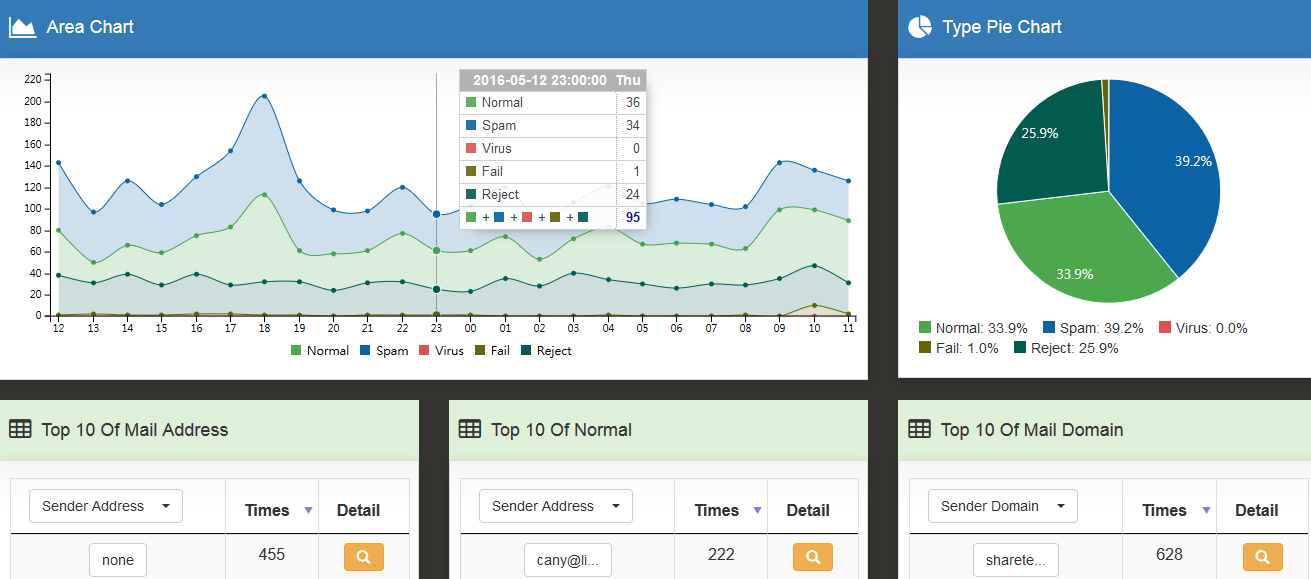Viewport: 1311px width, 579px height.
Task: Click table icon beside Top 10 Of Mail Domain
Action: 919,429
